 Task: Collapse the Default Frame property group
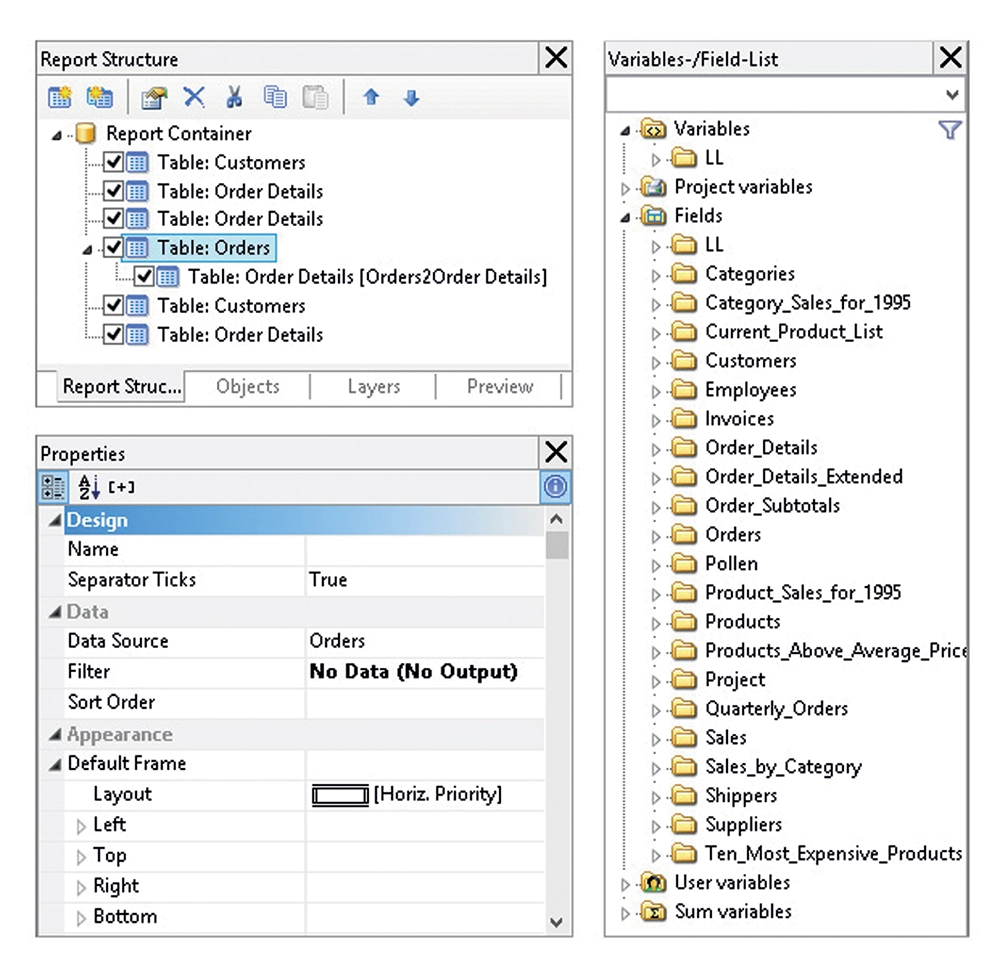(53, 765)
